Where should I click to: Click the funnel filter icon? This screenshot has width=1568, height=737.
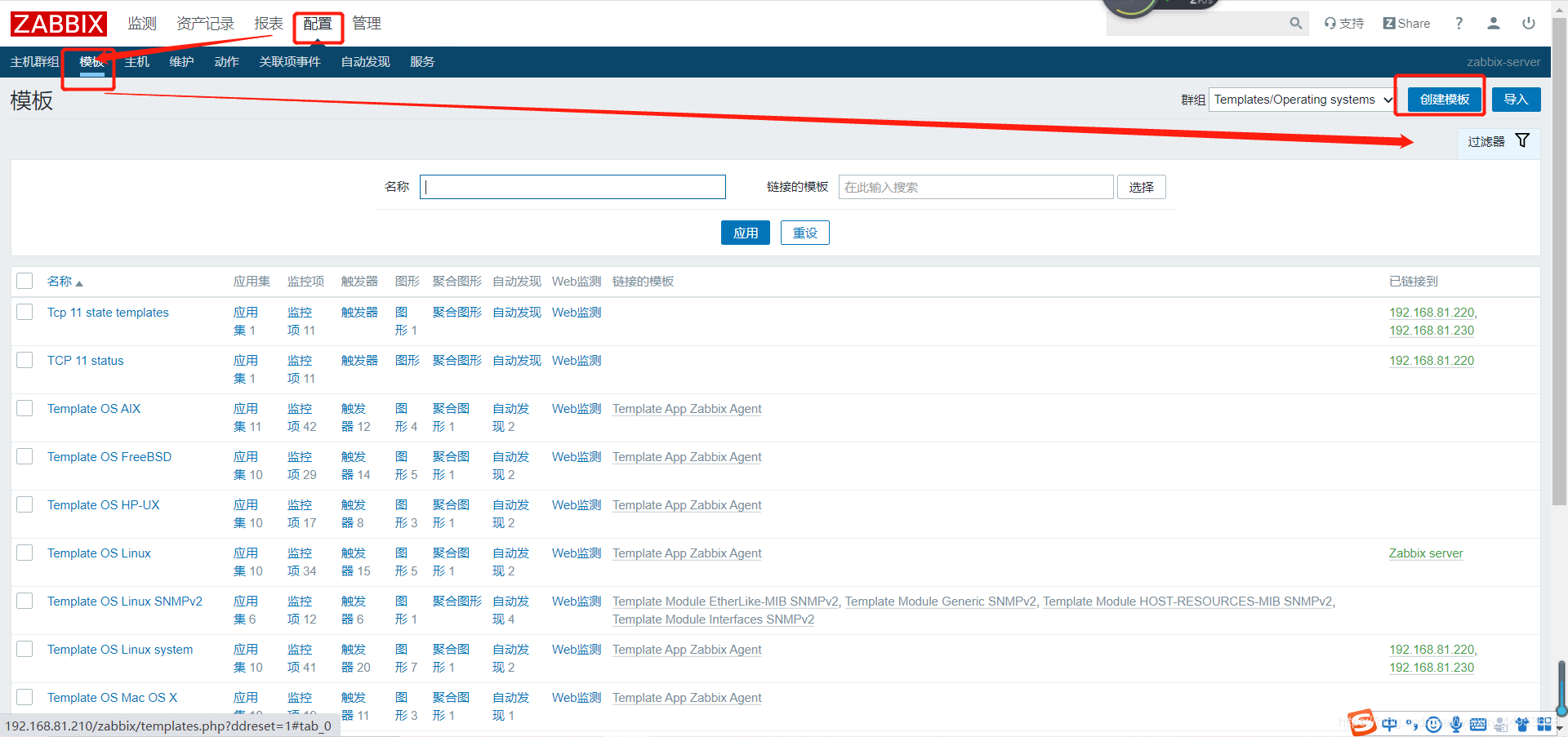(x=1522, y=140)
